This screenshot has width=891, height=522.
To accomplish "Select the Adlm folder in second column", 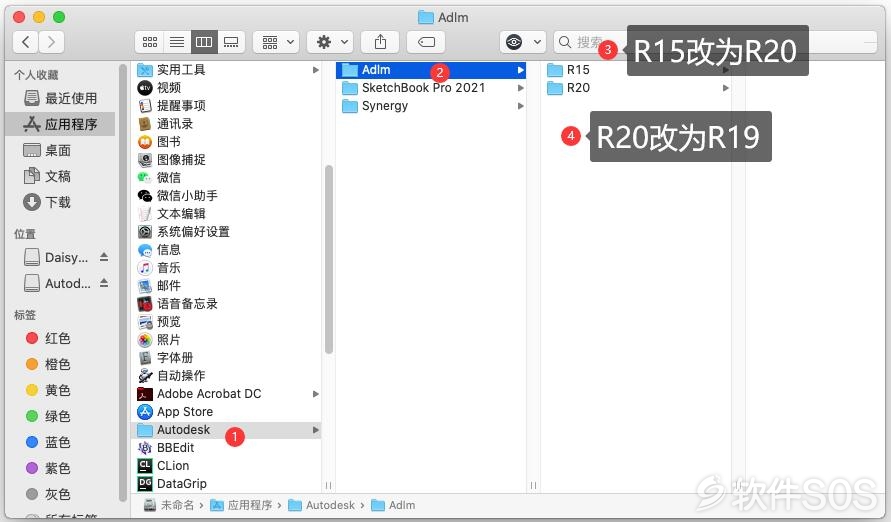I will pyautogui.click(x=431, y=70).
